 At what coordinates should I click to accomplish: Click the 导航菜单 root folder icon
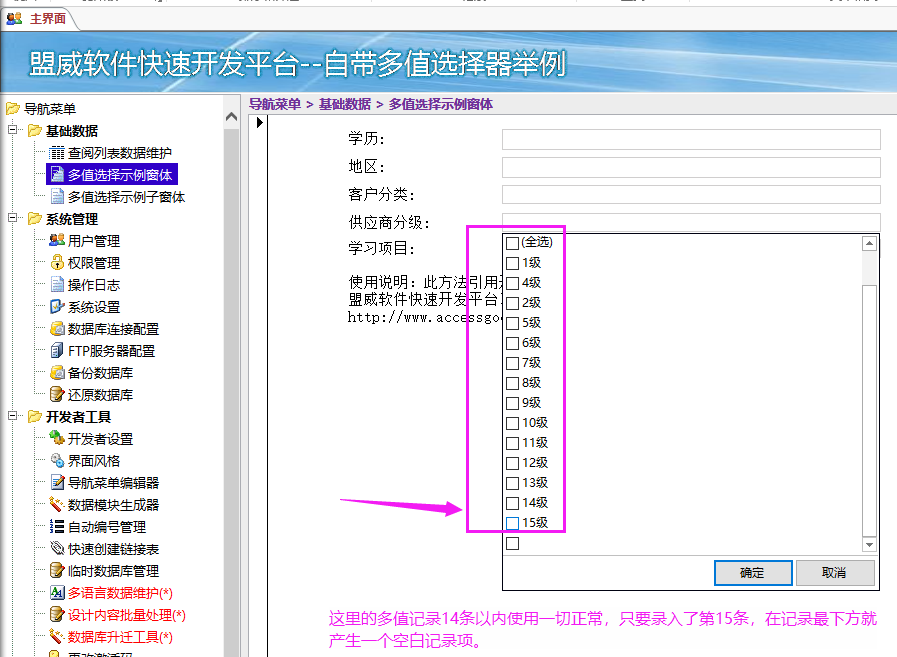[x=13, y=108]
